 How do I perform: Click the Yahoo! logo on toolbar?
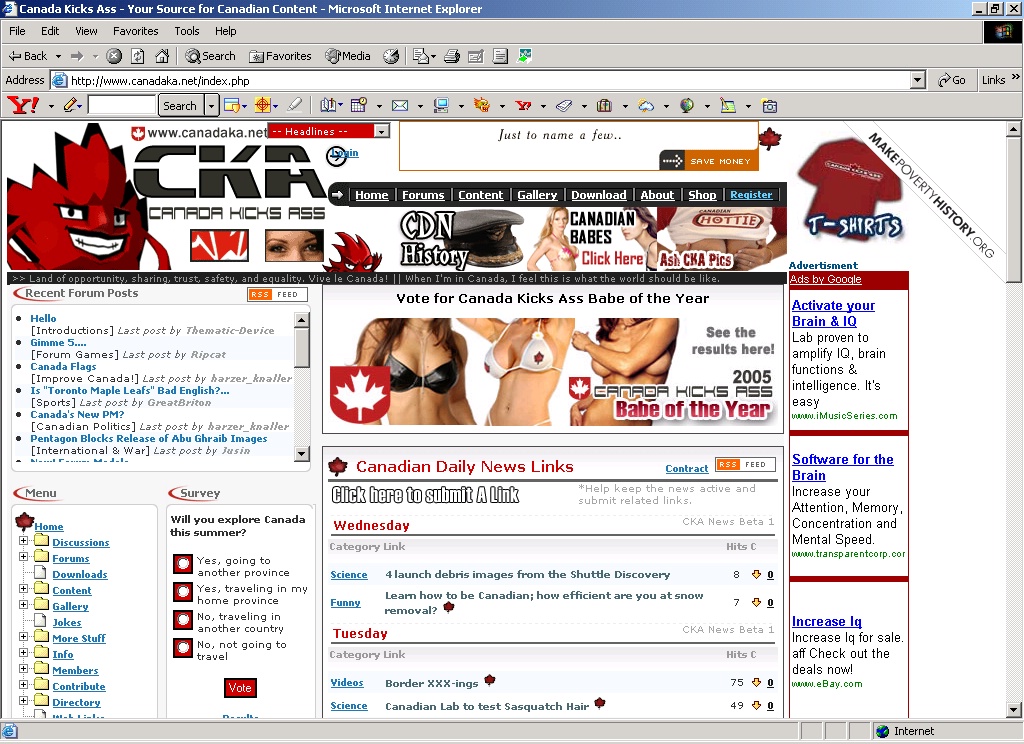[x=23, y=105]
